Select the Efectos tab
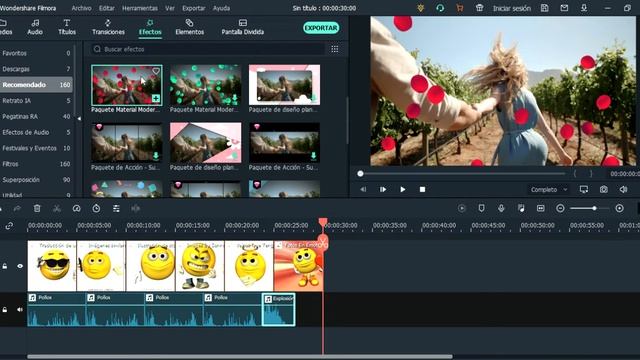This screenshot has width=640, height=360. (x=150, y=27)
